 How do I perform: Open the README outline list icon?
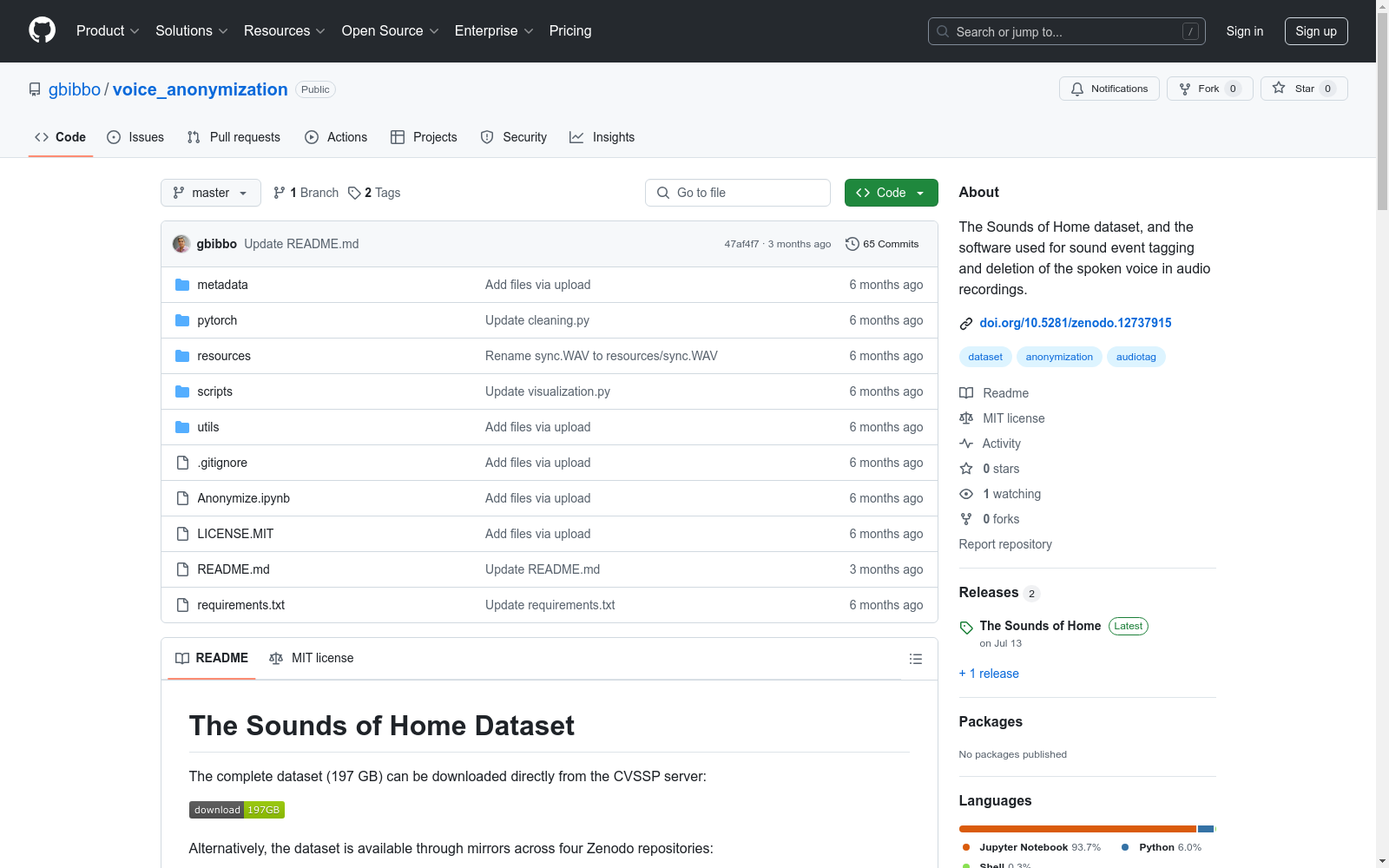(x=915, y=659)
